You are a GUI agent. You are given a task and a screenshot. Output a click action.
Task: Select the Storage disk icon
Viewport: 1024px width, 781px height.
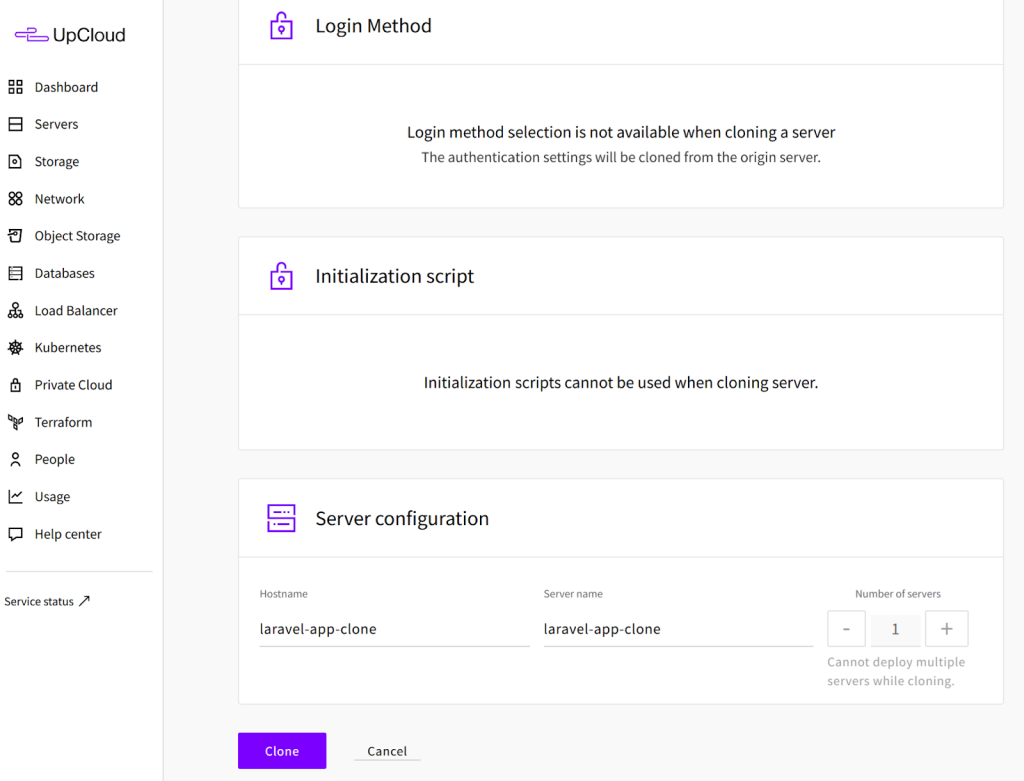(x=15, y=161)
